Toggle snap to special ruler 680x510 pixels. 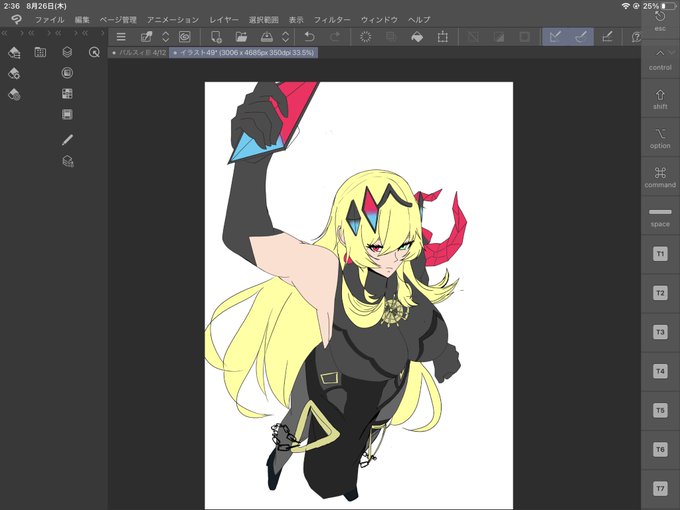[581, 37]
